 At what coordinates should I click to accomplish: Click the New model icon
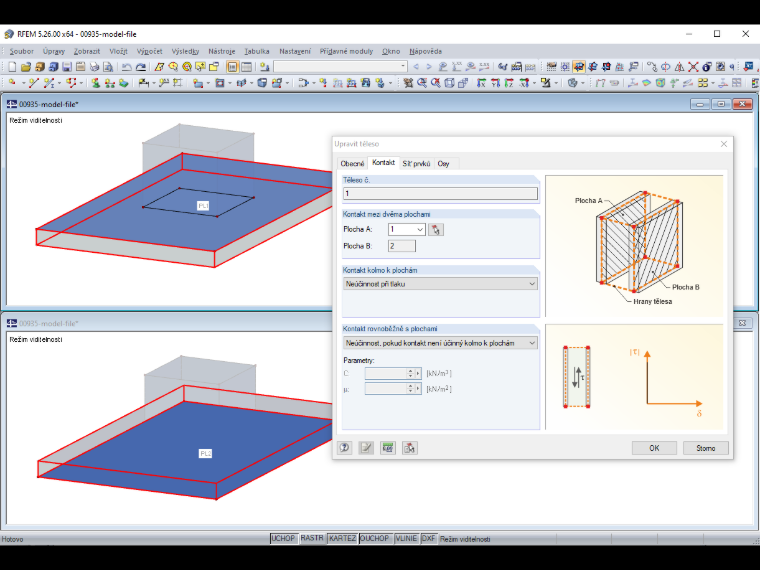pos(12,67)
